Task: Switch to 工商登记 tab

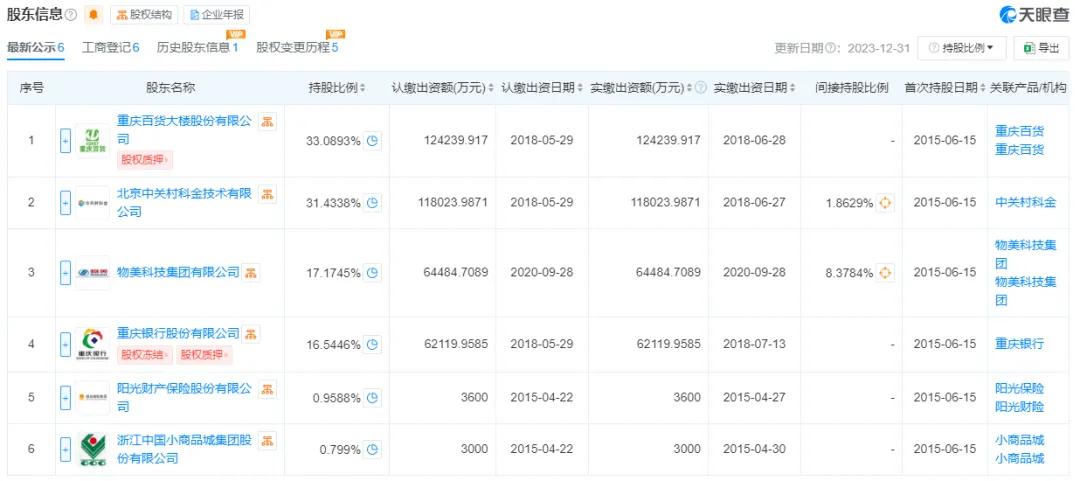Action: coord(110,48)
